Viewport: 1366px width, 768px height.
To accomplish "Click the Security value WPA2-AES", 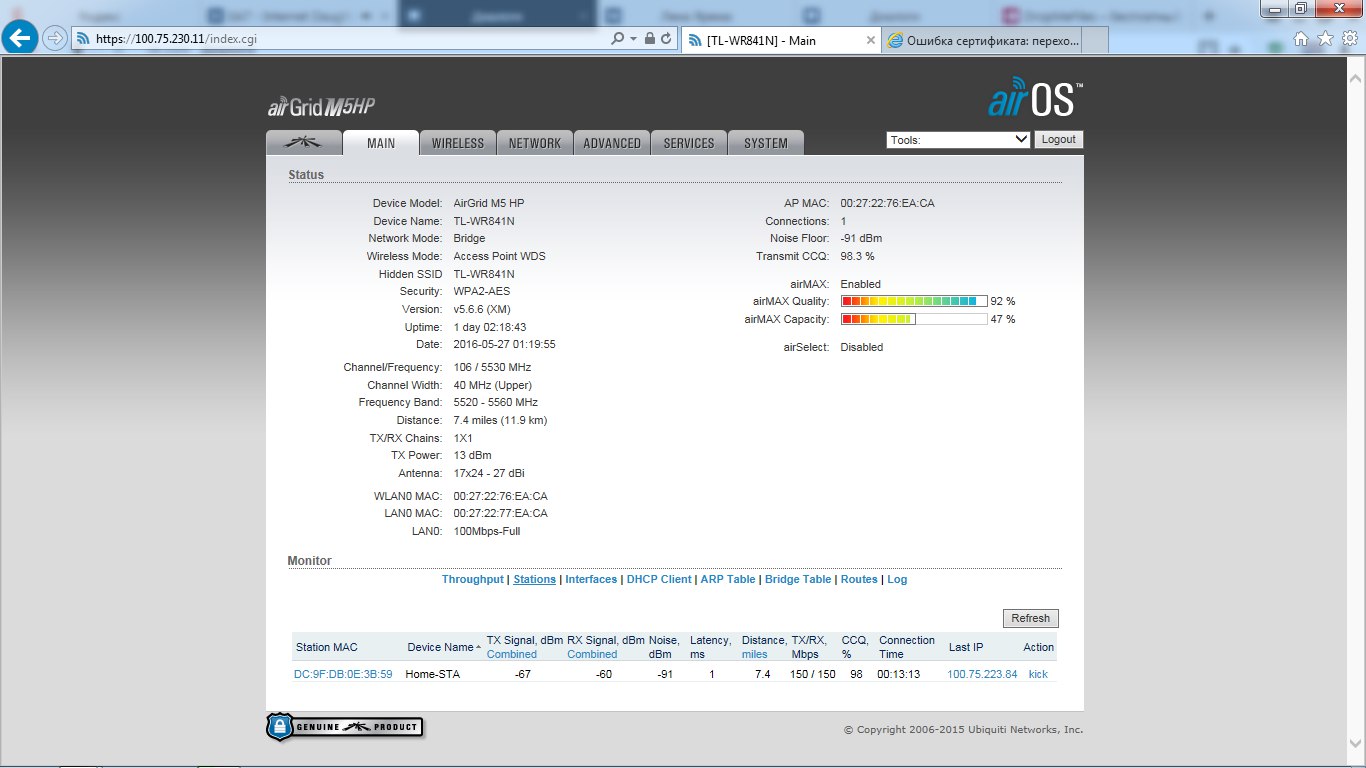I will pos(482,291).
